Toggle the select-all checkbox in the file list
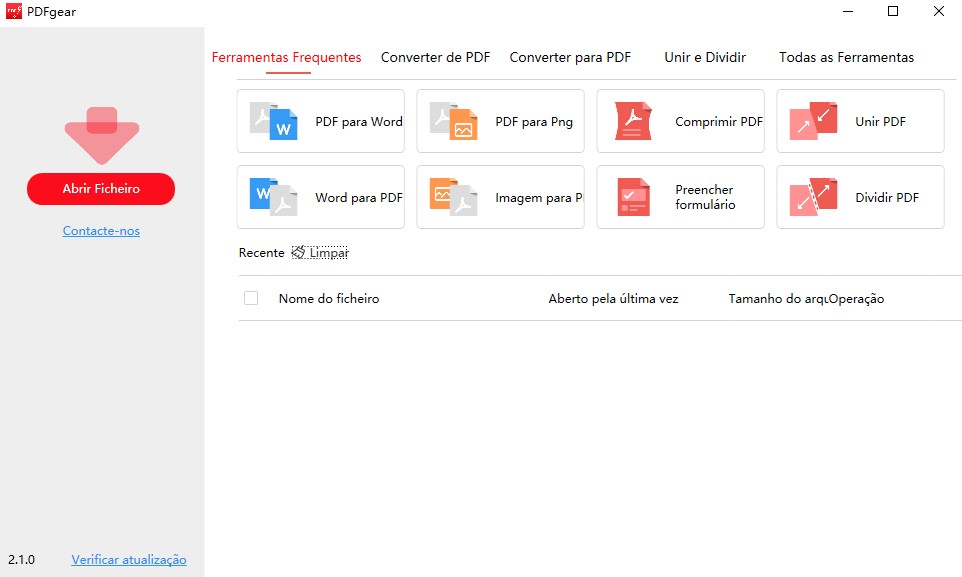Image resolution: width=962 pixels, height=577 pixels. coord(252,298)
